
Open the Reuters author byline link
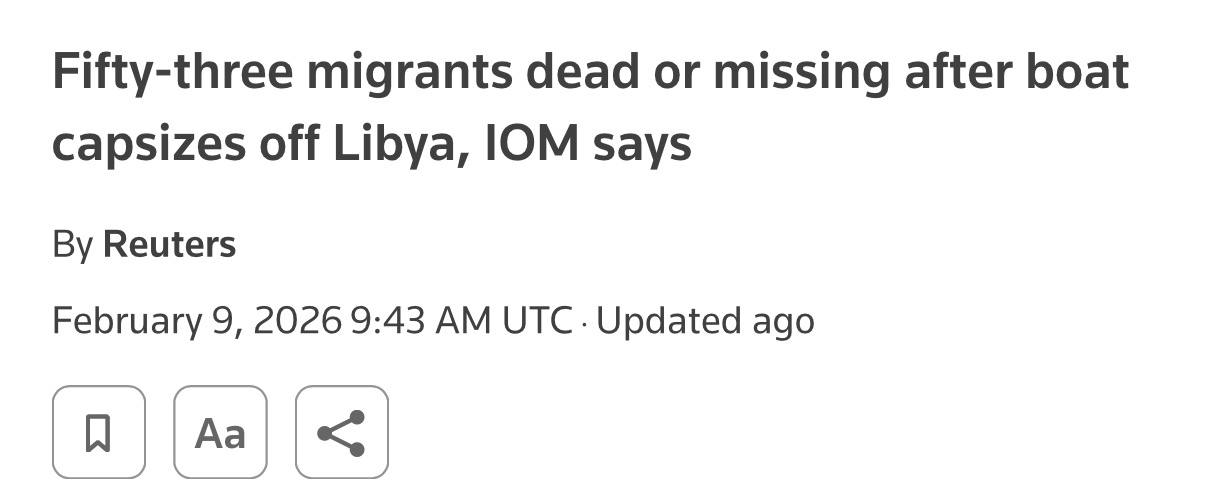[x=169, y=245]
